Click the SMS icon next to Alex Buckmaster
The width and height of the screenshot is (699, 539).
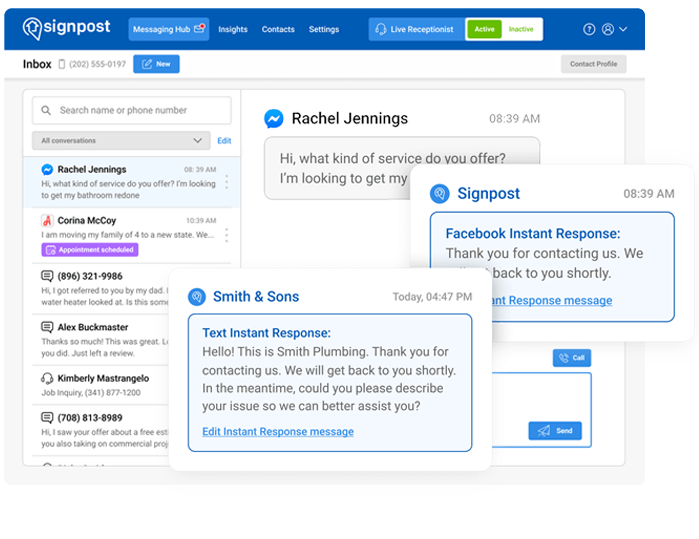coord(47,327)
